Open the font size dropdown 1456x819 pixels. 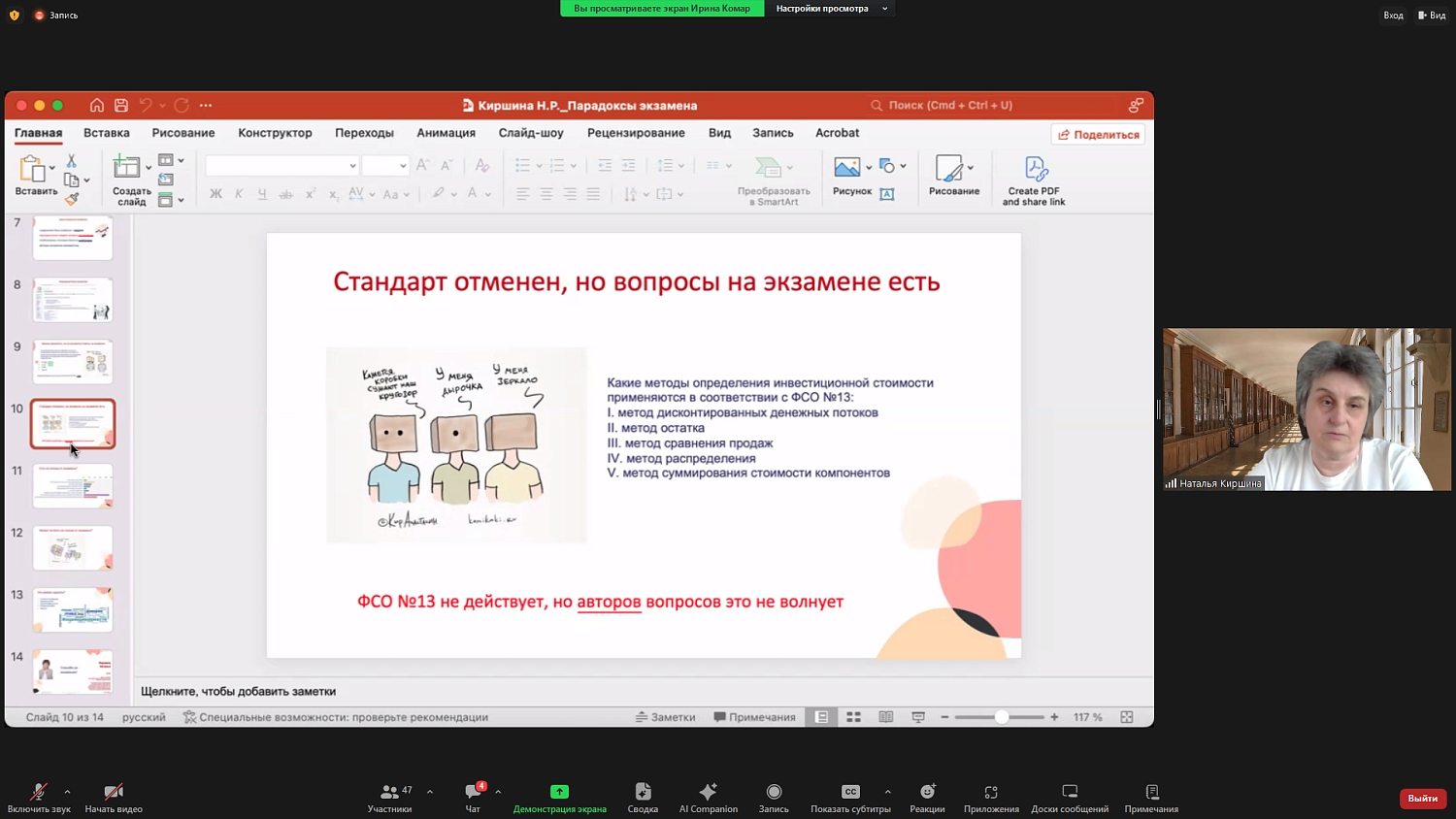click(x=386, y=165)
